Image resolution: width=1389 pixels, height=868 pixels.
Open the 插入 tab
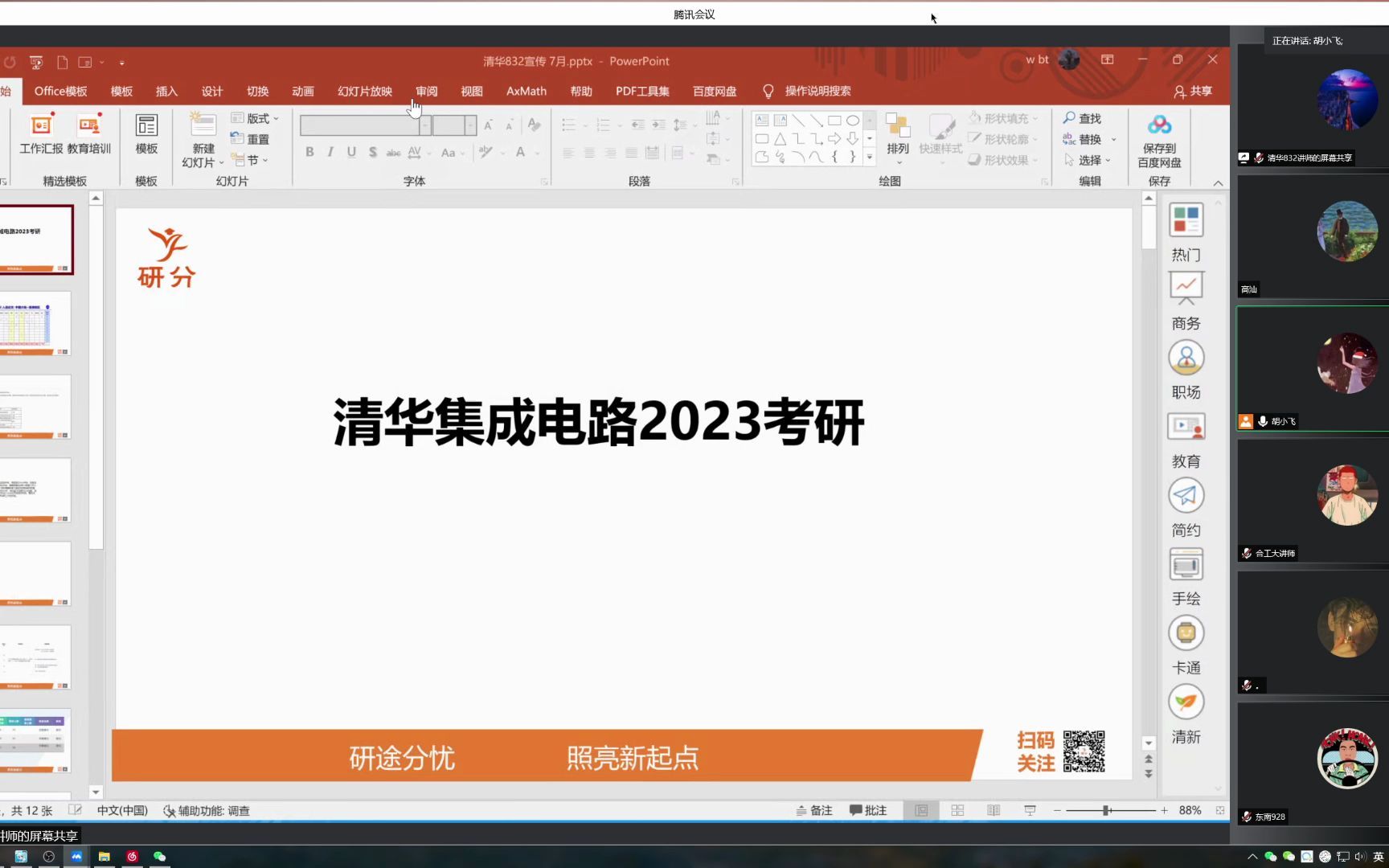[x=166, y=91]
